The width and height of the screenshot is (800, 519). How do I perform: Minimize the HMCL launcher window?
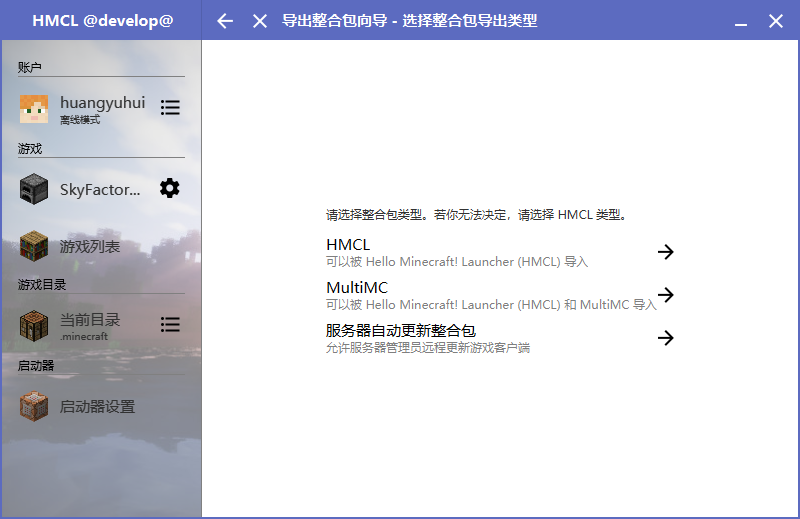click(x=741, y=21)
